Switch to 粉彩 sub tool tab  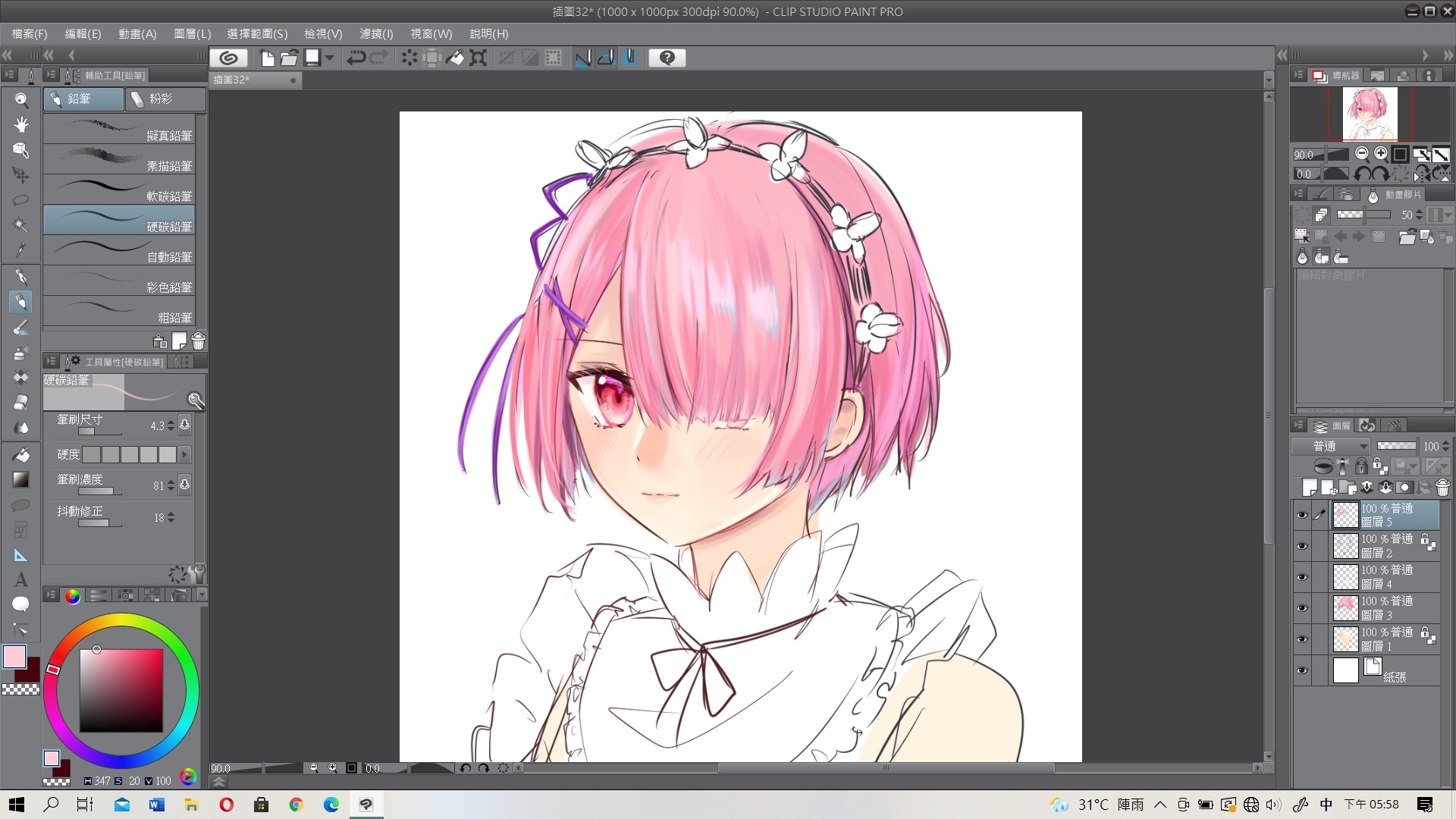pos(166,99)
